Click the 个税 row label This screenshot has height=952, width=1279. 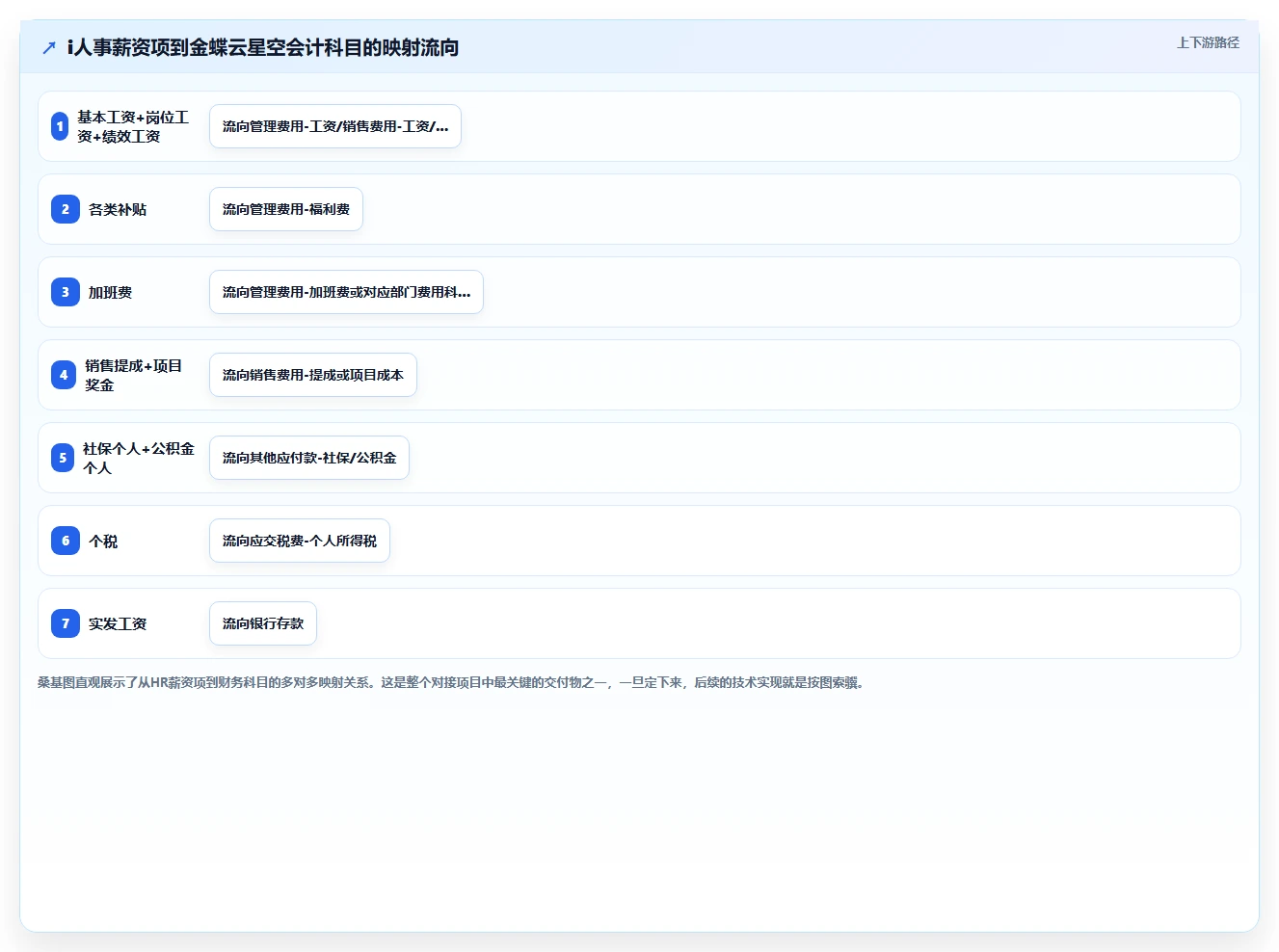103,541
